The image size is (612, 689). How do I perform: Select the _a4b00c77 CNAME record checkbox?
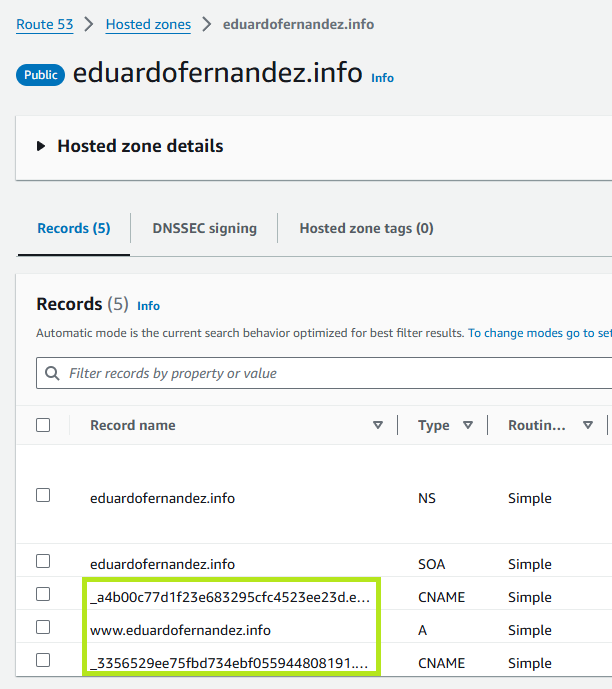[43, 594]
